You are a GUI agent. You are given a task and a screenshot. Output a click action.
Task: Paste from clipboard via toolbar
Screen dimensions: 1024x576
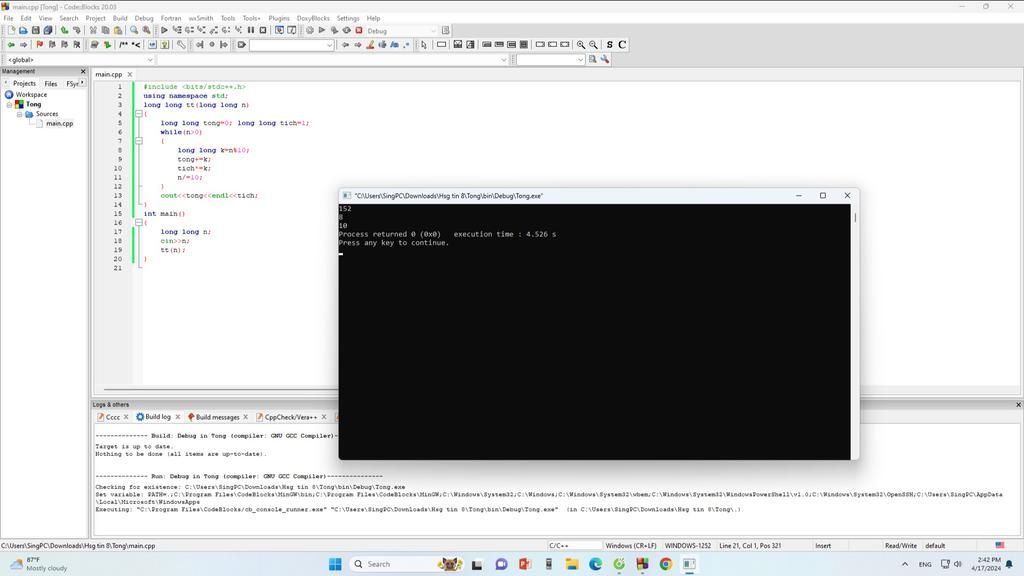[x=118, y=30]
